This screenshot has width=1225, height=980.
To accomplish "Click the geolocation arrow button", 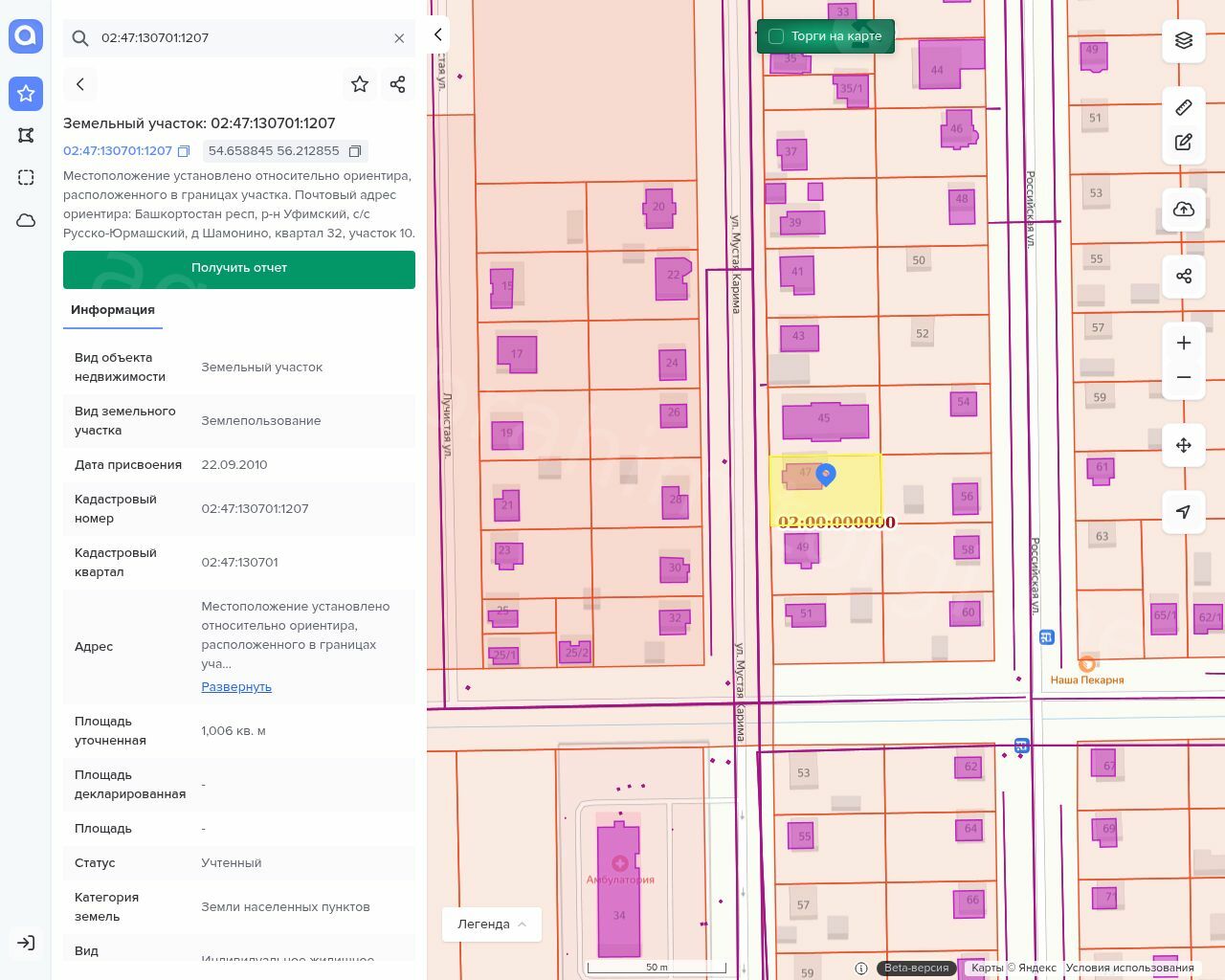I will pos(1184,512).
